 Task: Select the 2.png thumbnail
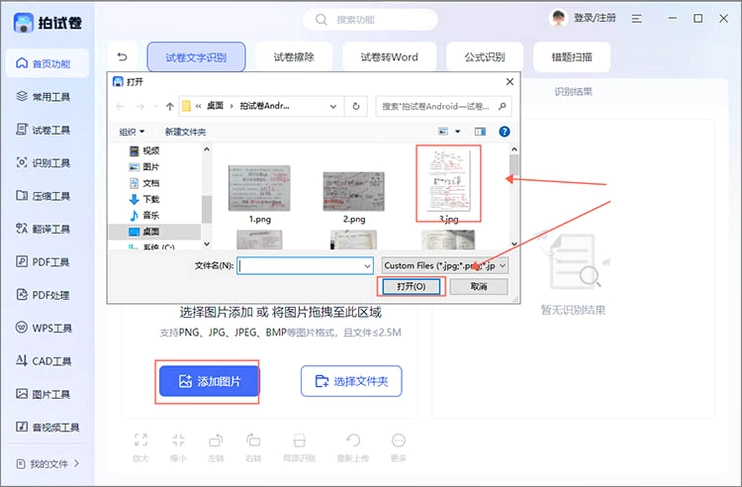click(x=354, y=192)
